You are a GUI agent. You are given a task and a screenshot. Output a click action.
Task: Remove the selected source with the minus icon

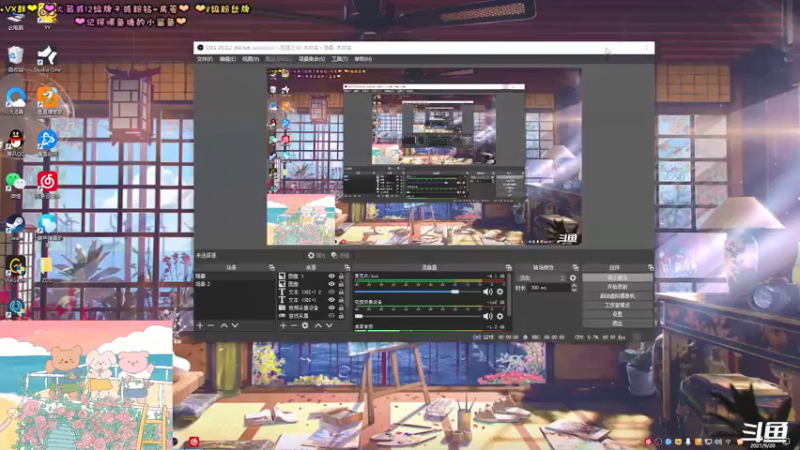pyautogui.click(x=294, y=326)
